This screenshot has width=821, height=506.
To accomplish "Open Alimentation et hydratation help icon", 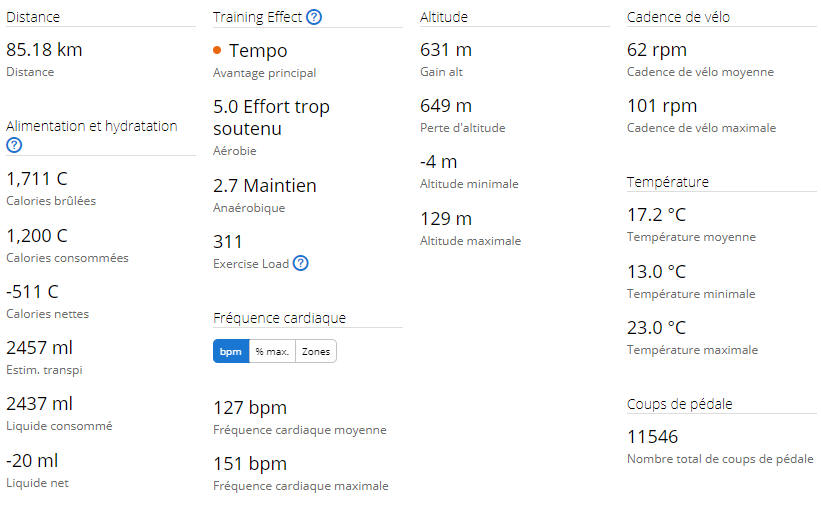I will 14,145.
